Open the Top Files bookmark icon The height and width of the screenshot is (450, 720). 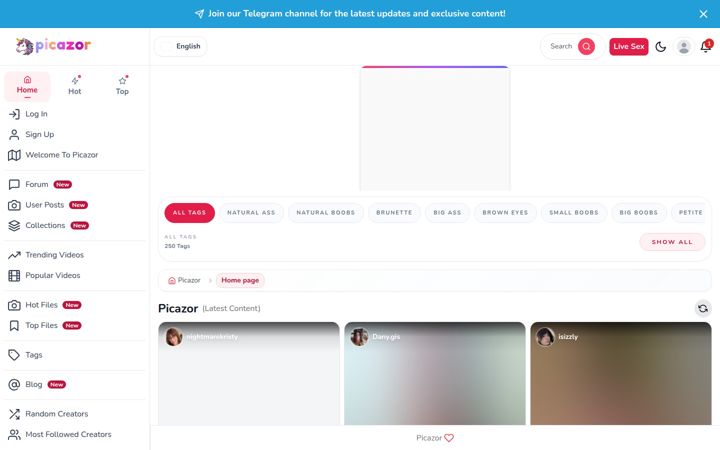pyautogui.click(x=14, y=326)
